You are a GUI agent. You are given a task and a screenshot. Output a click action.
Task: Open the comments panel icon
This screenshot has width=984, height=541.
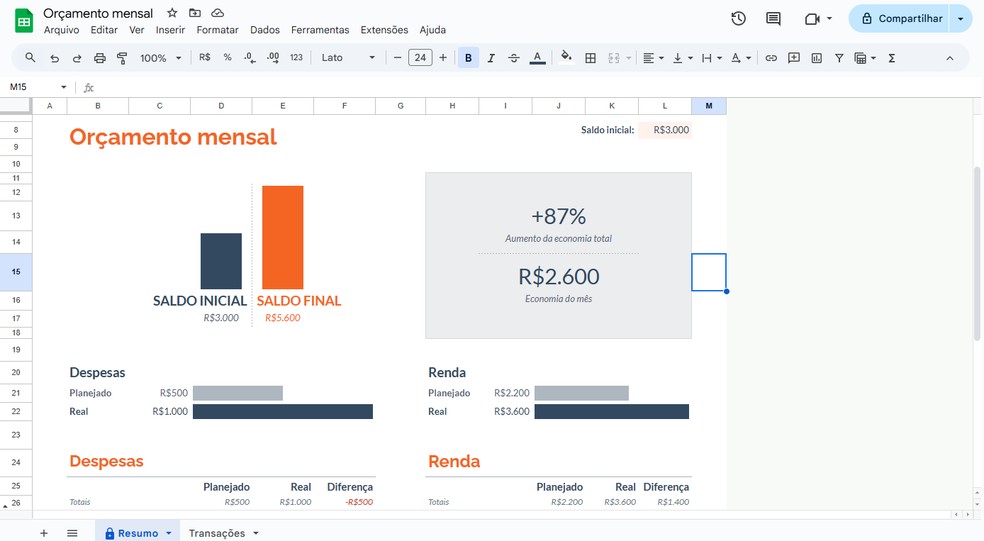pos(773,18)
